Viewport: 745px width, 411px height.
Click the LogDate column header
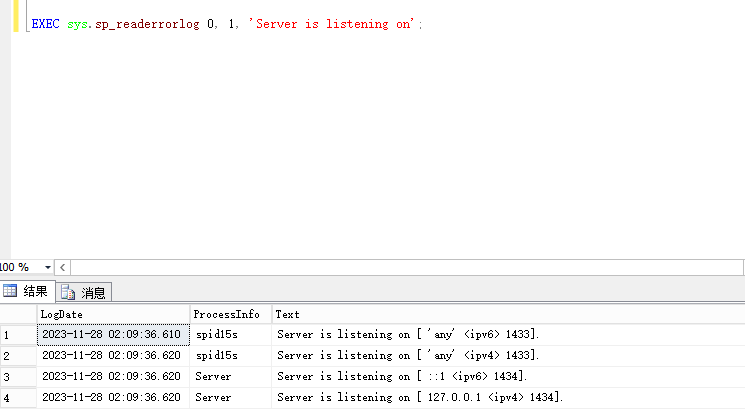click(x=113, y=315)
